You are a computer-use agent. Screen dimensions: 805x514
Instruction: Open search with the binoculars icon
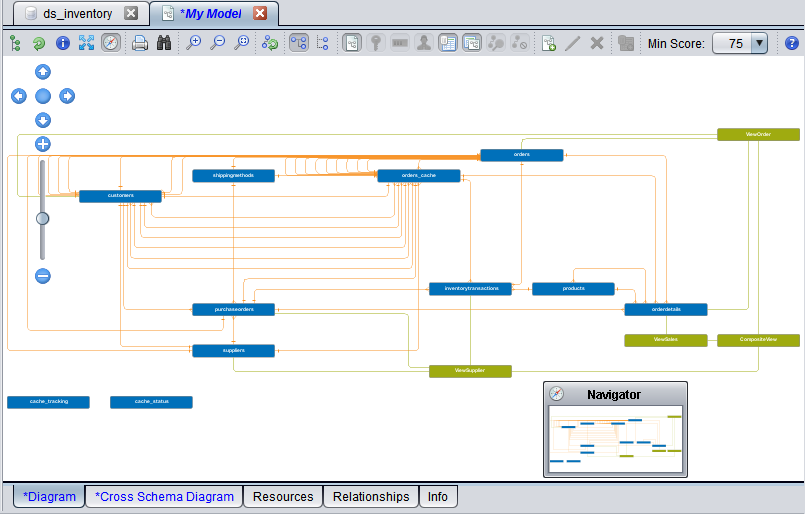click(165, 43)
